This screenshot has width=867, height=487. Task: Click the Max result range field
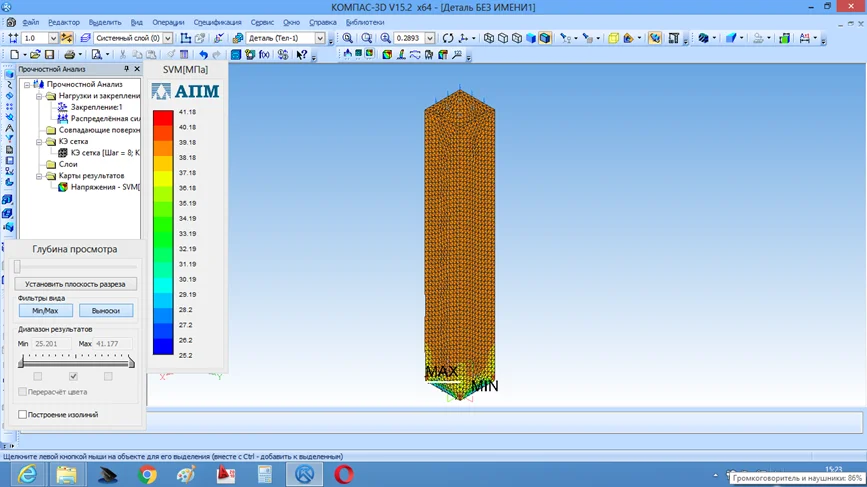pyautogui.click(x=113, y=344)
